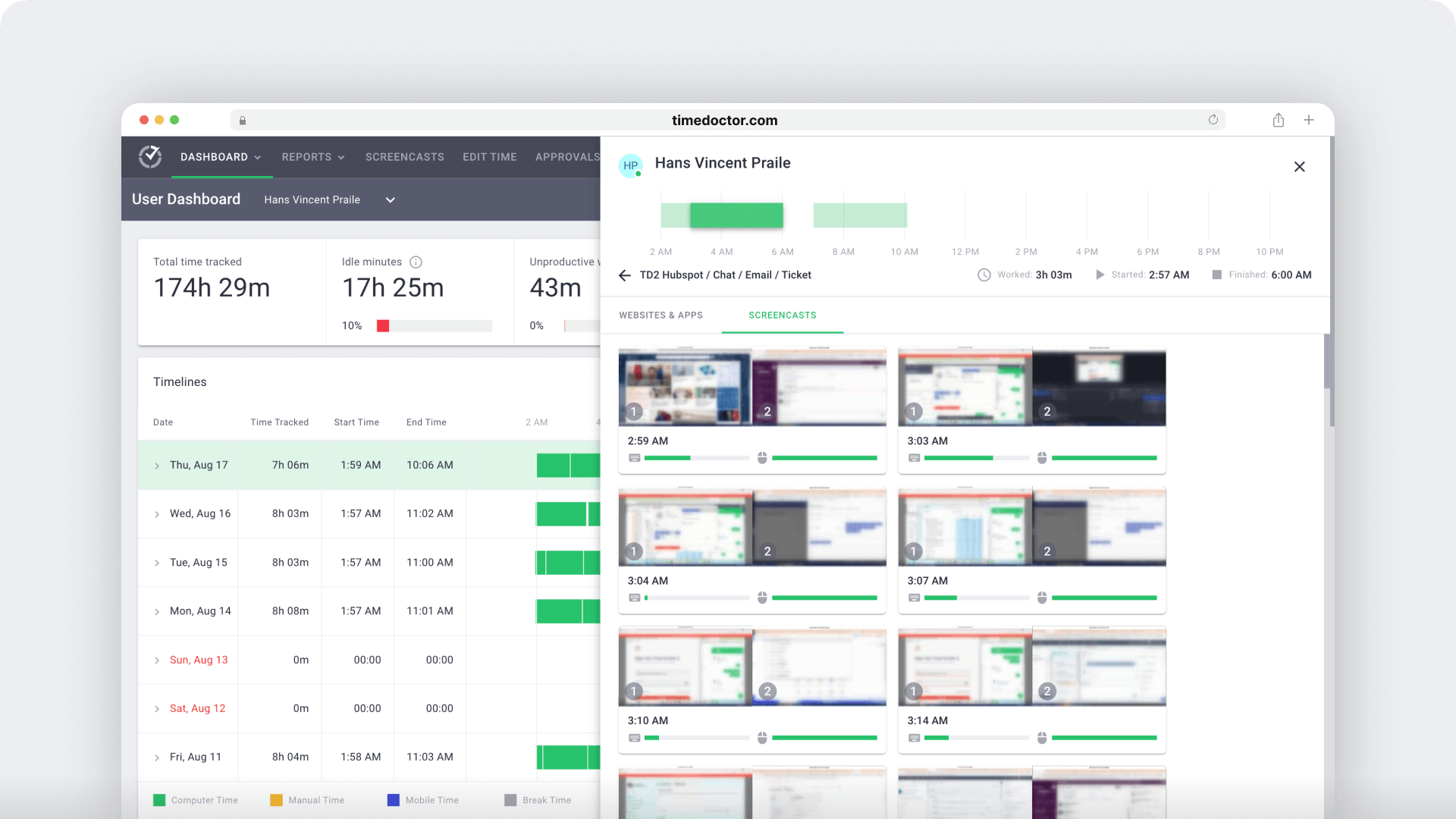Open the Screencasts section from the top navigation

coord(404,157)
